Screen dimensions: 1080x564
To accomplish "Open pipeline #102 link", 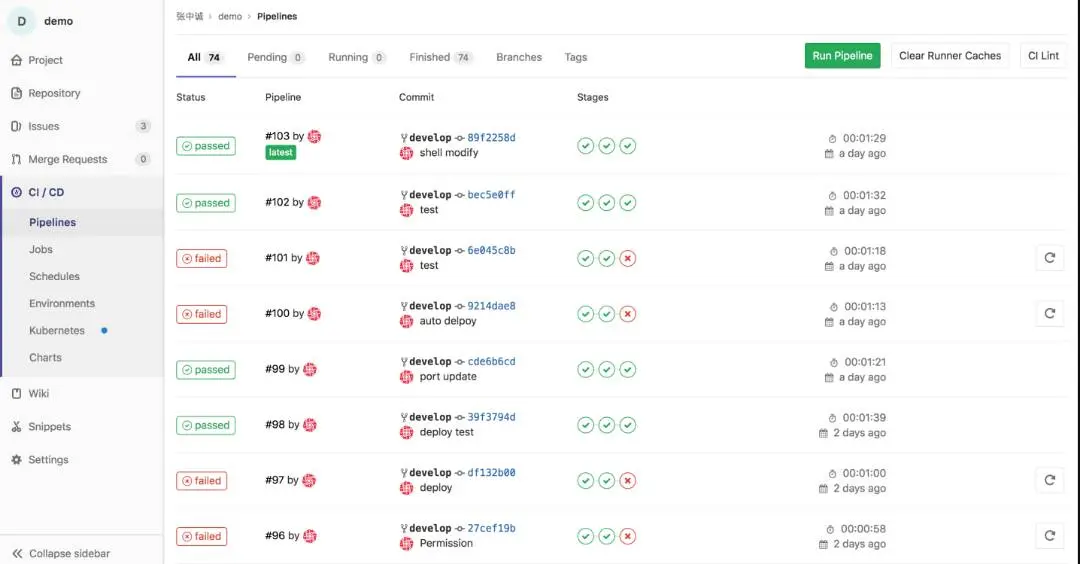I will click(x=277, y=202).
